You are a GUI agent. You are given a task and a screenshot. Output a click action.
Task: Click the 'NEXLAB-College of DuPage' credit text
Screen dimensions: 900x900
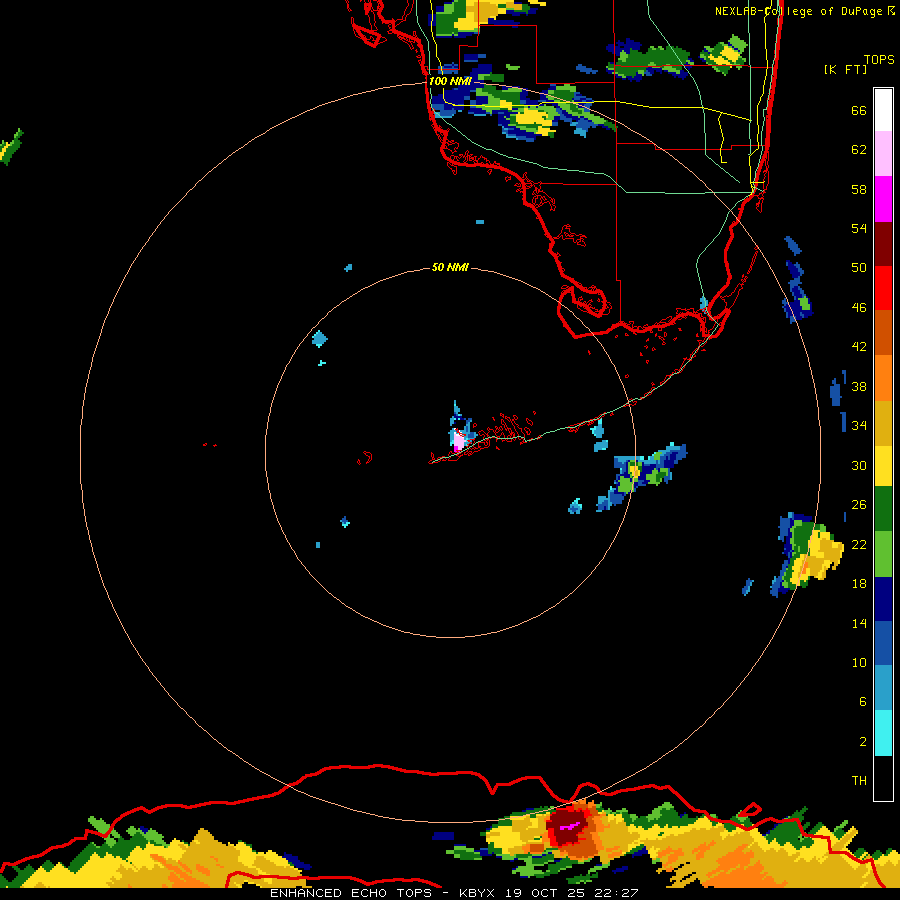coord(798,11)
